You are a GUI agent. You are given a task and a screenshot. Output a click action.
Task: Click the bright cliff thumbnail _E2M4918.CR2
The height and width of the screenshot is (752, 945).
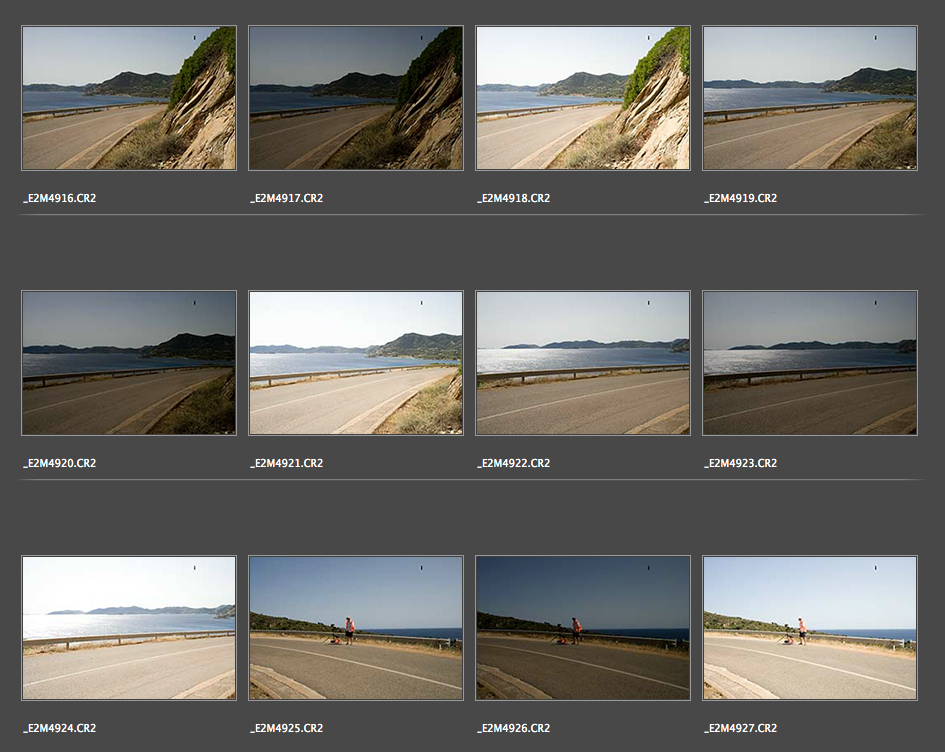pos(582,98)
